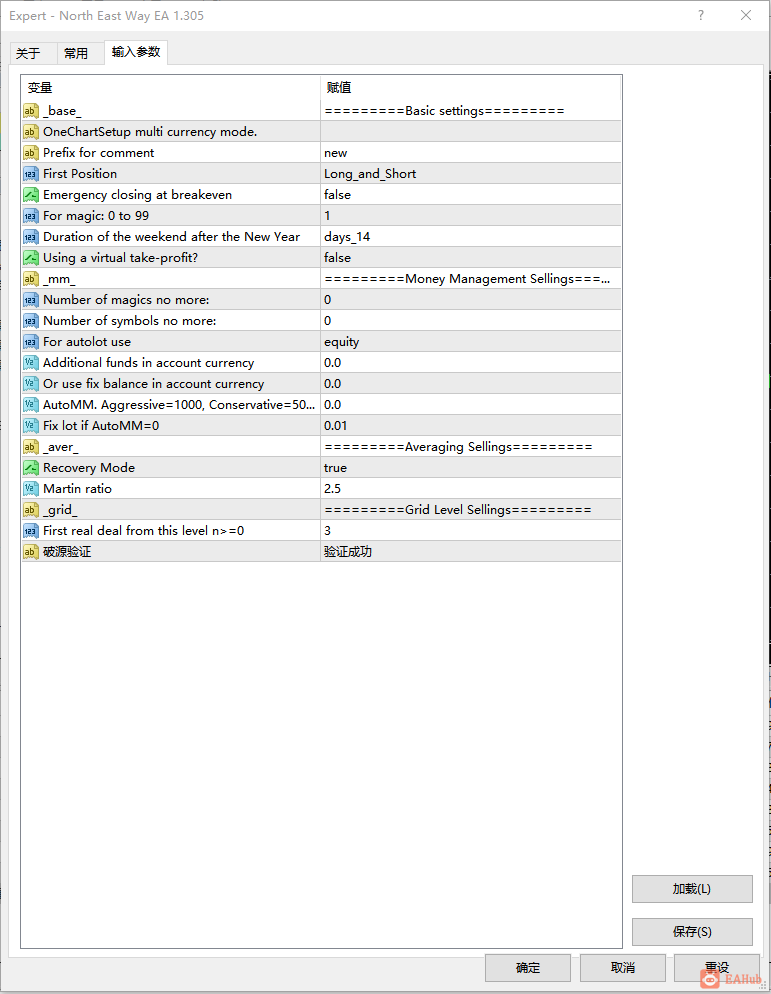This screenshot has height=994, width=771.
Task: Click the 重设 reset button
Action: [x=716, y=967]
